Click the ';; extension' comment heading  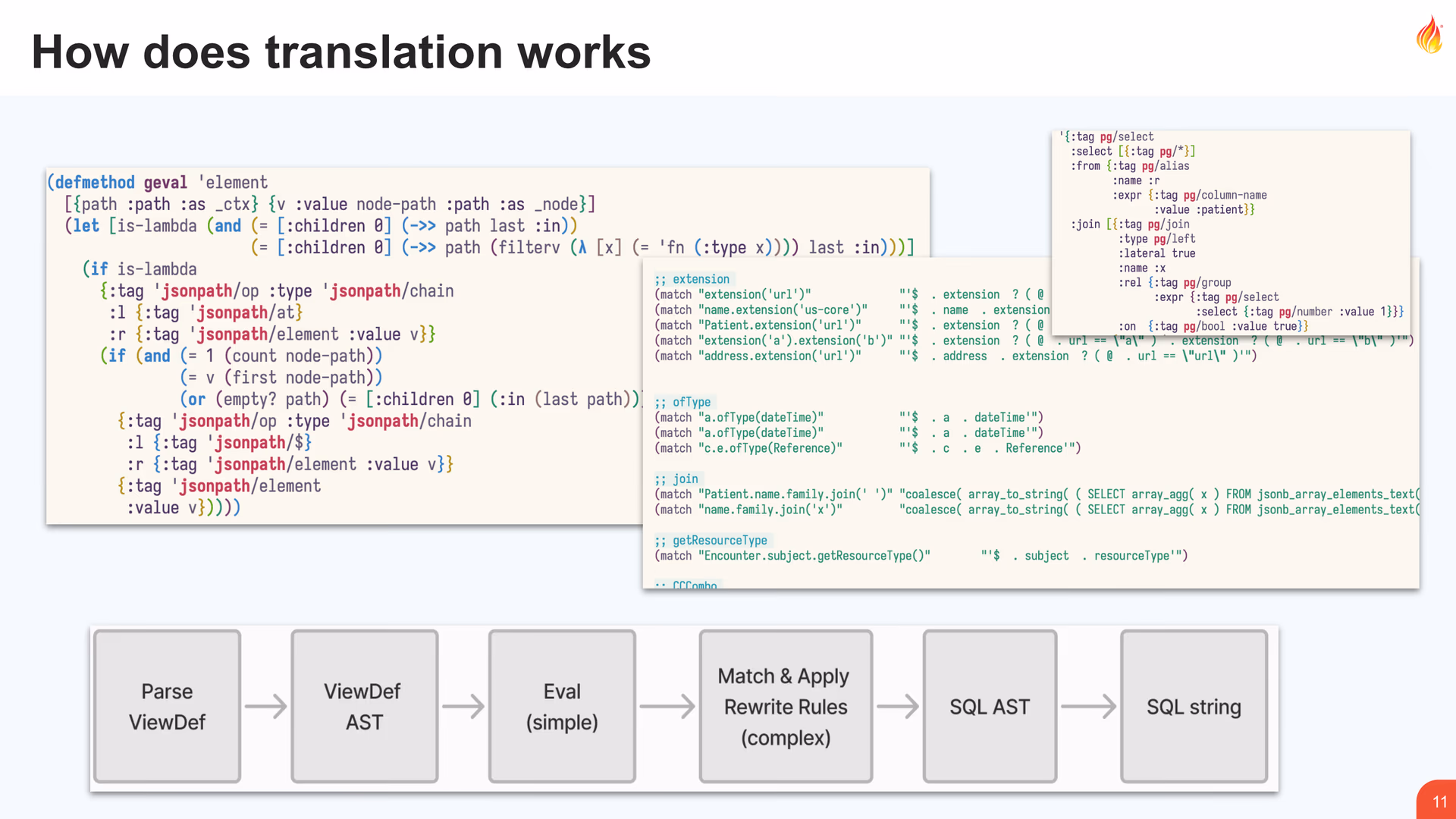click(x=692, y=279)
